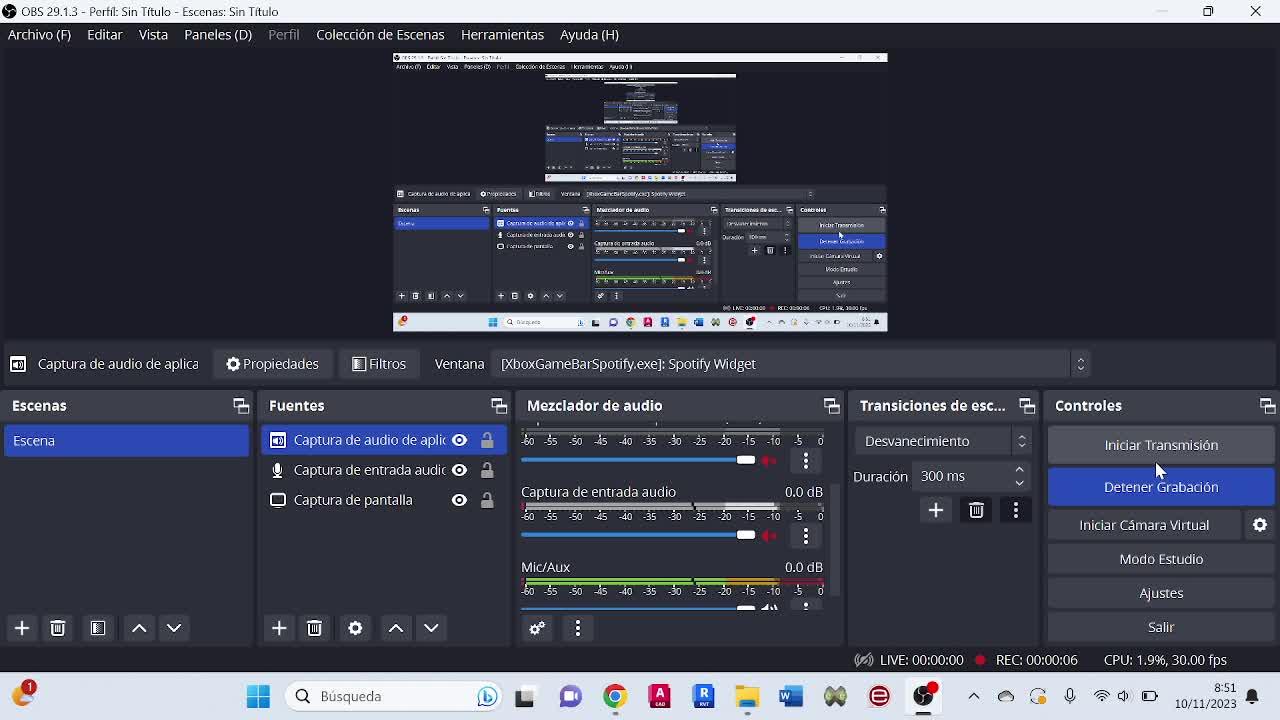This screenshot has height=720, width=1280.
Task: Toggle mute on the topmost mixer channel
Action: 769,460
